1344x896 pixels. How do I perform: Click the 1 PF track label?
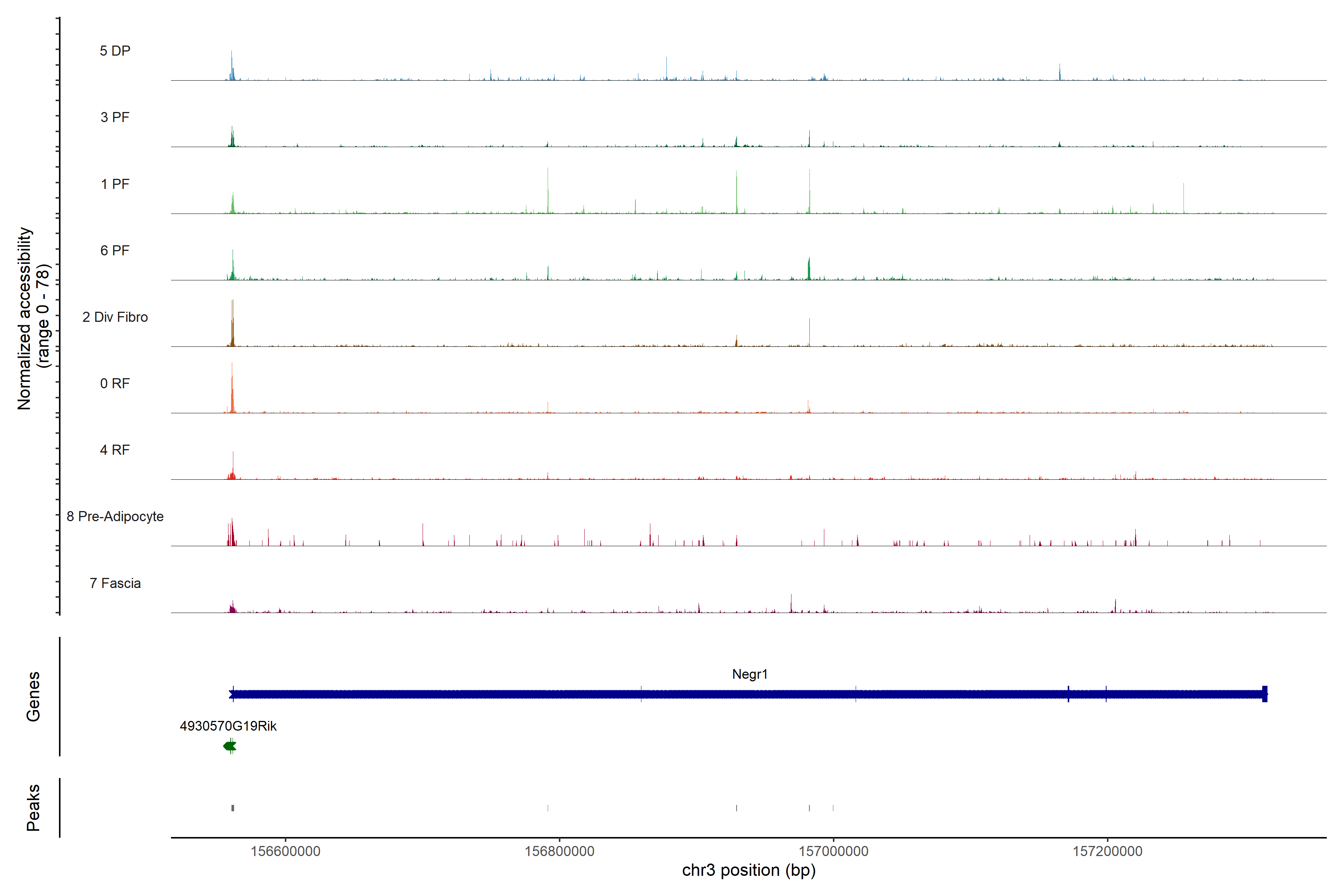pyautogui.click(x=115, y=184)
